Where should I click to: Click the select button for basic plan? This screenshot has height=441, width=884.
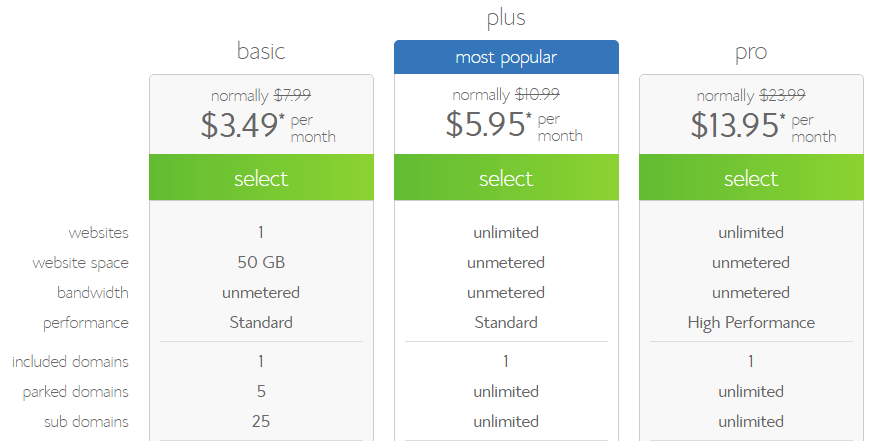(x=261, y=178)
